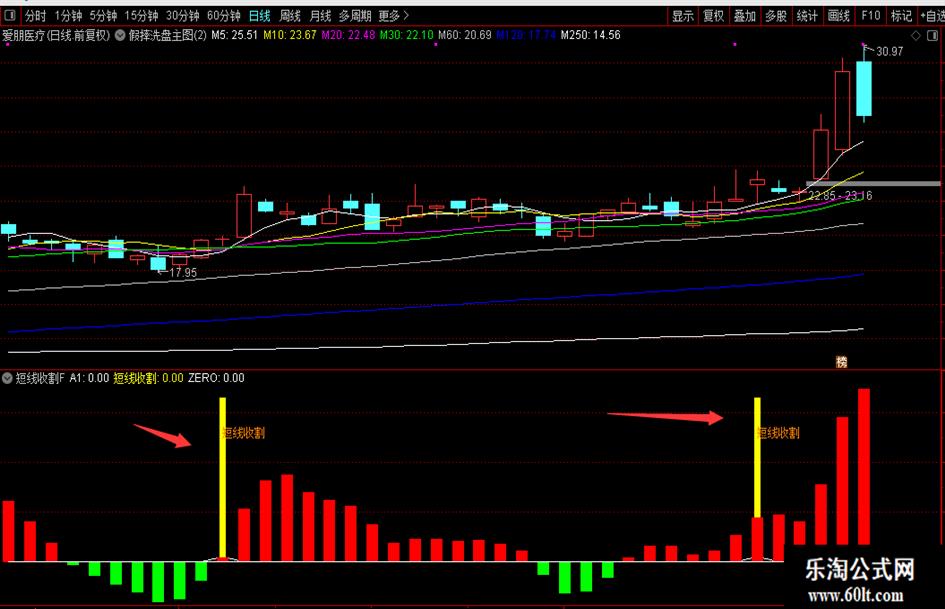This screenshot has width=945, height=609.
Task: Open the 画线 drawing tools
Action: coord(839,16)
